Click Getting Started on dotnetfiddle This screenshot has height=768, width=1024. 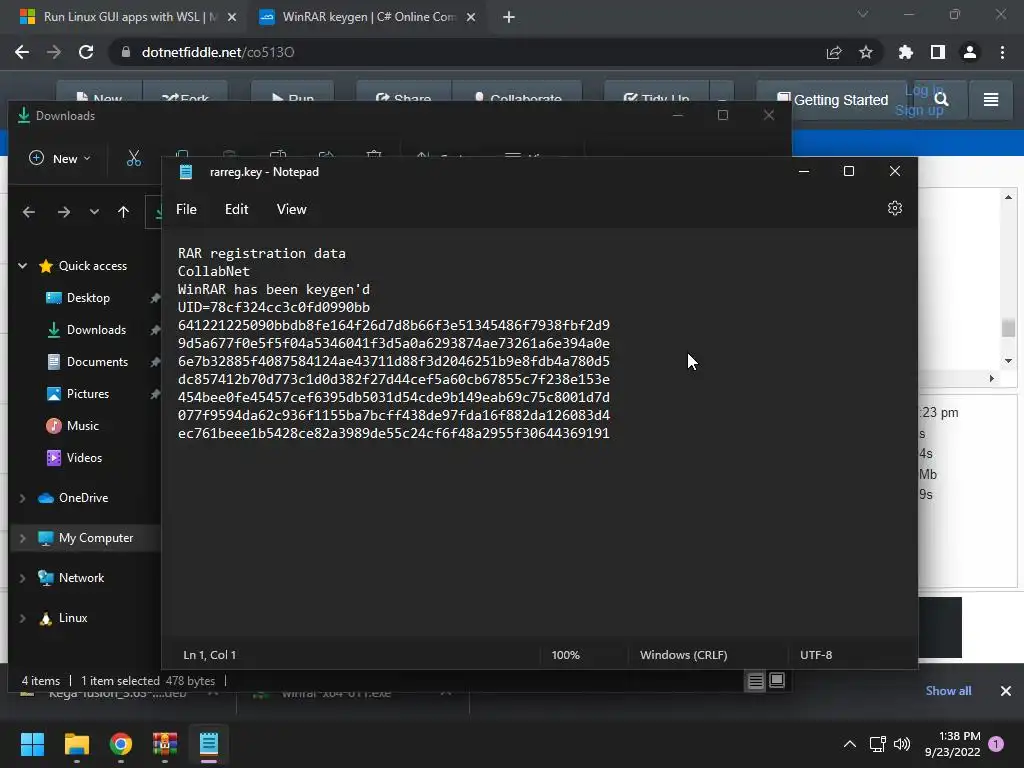click(833, 100)
